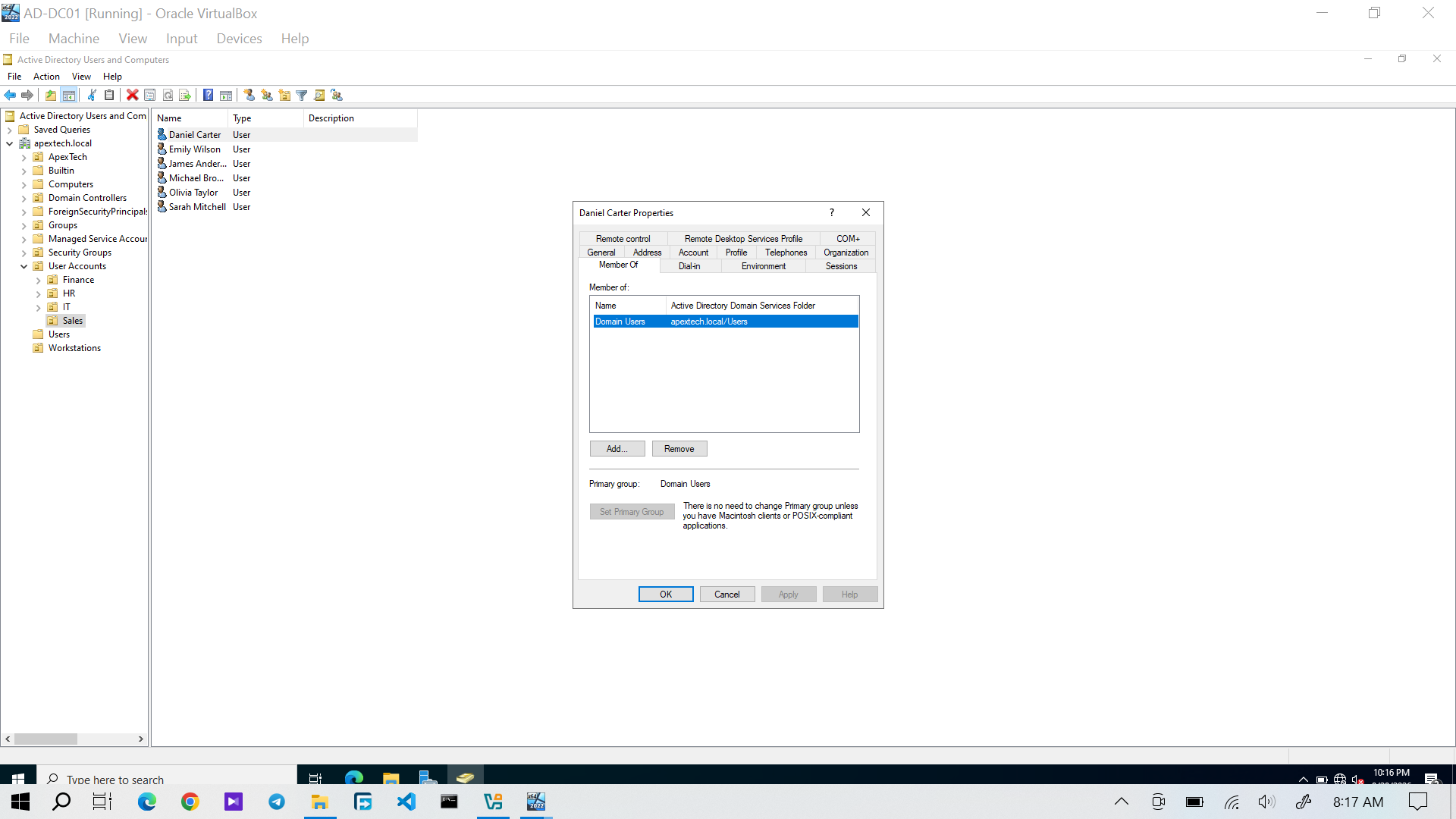
Task: Click the Remove button in Member Of
Action: pyautogui.click(x=679, y=449)
